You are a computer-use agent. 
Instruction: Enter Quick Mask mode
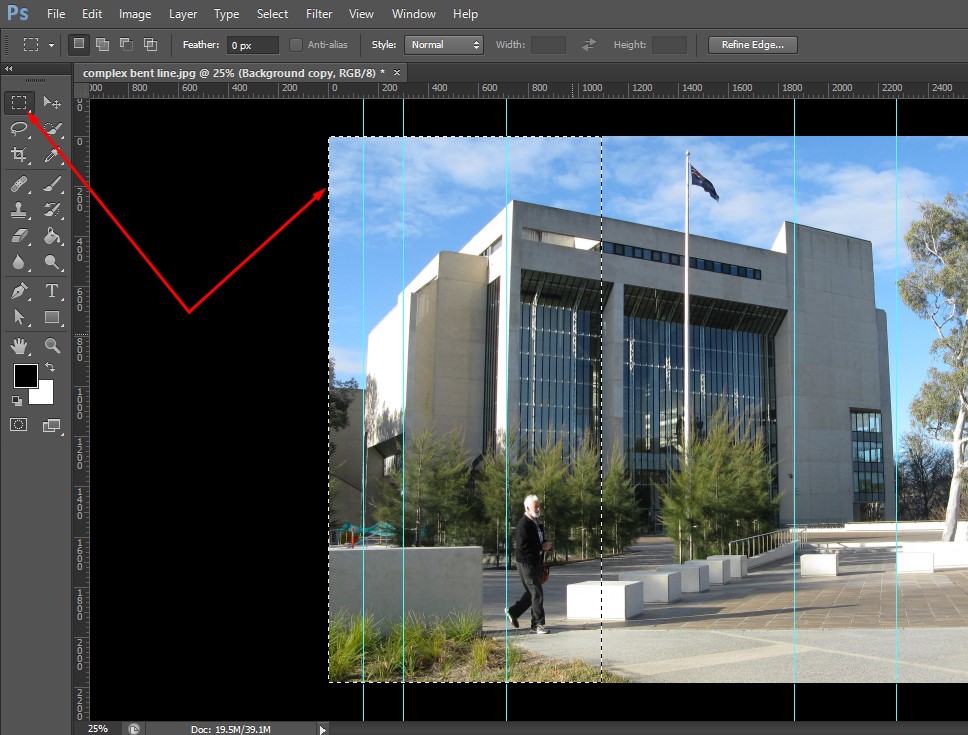(x=19, y=424)
